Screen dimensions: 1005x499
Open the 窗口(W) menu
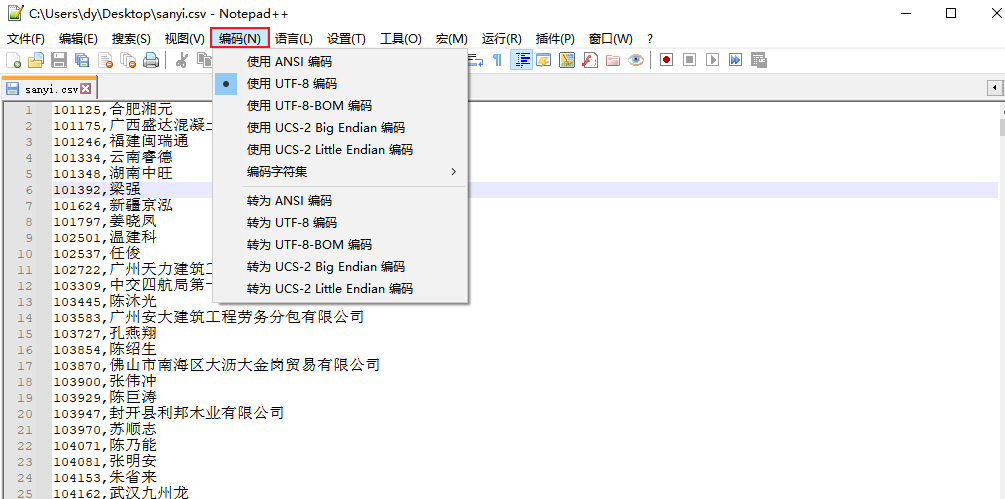click(610, 39)
